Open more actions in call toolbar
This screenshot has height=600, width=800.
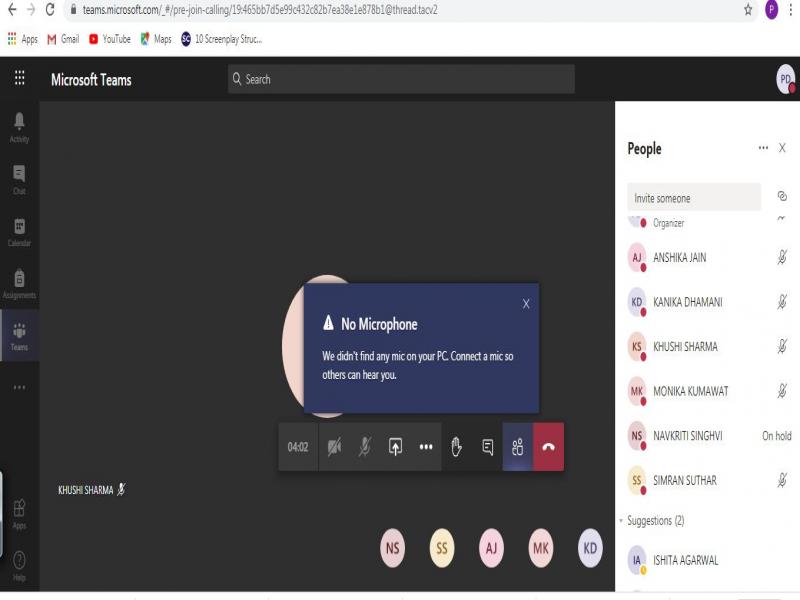(x=426, y=447)
